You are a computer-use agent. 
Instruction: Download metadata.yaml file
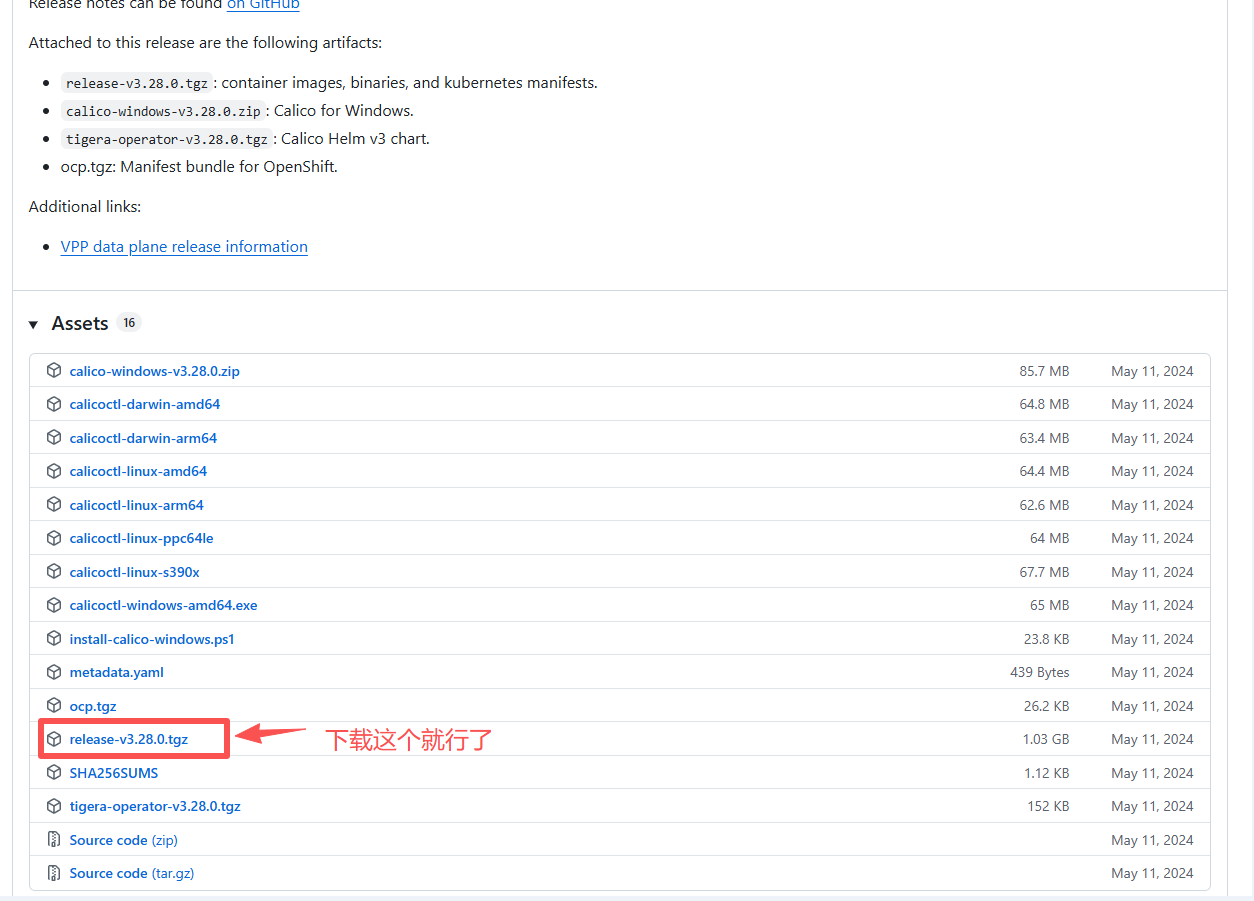point(117,672)
